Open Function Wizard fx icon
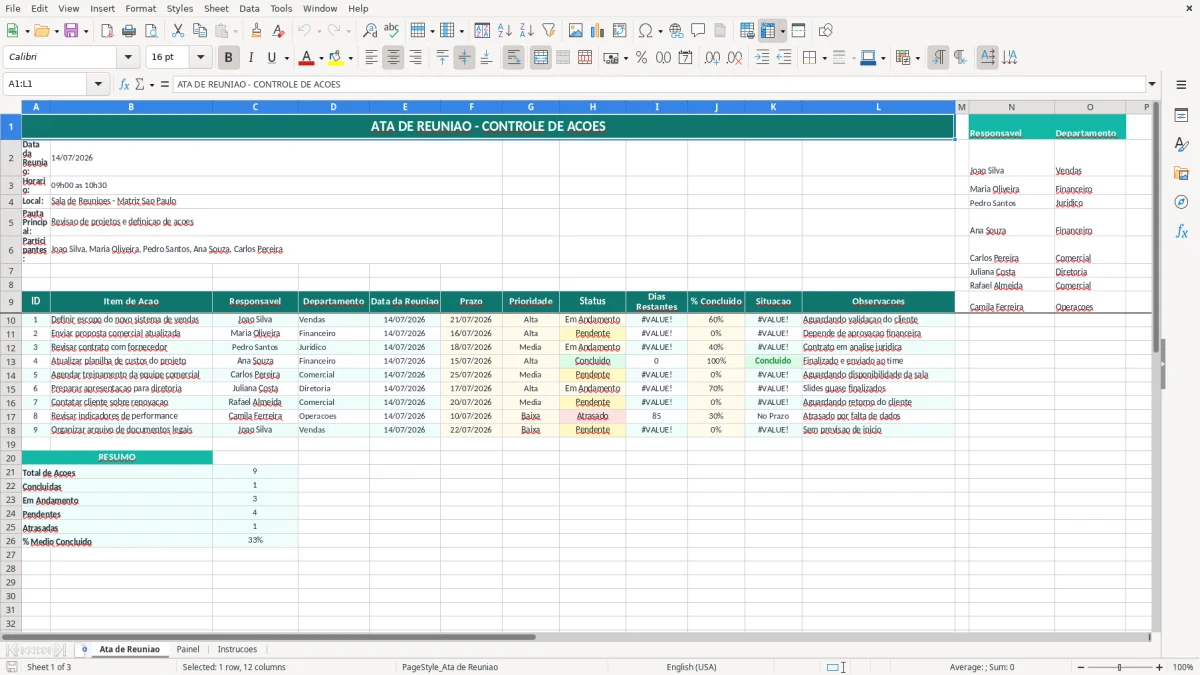Image resolution: width=1200 pixels, height=675 pixels. click(x=124, y=85)
